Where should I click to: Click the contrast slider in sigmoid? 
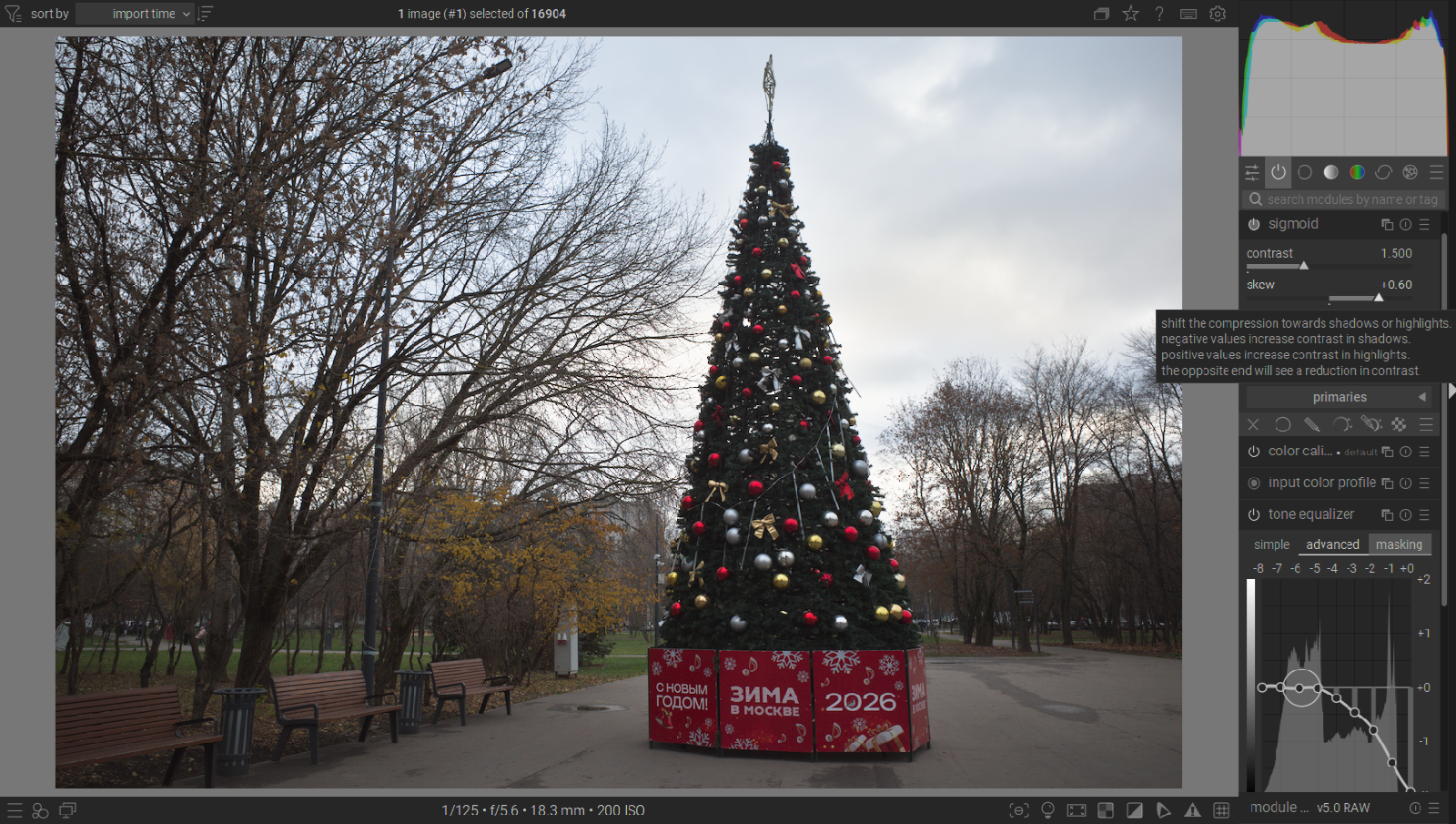(x=1303, y=266)
